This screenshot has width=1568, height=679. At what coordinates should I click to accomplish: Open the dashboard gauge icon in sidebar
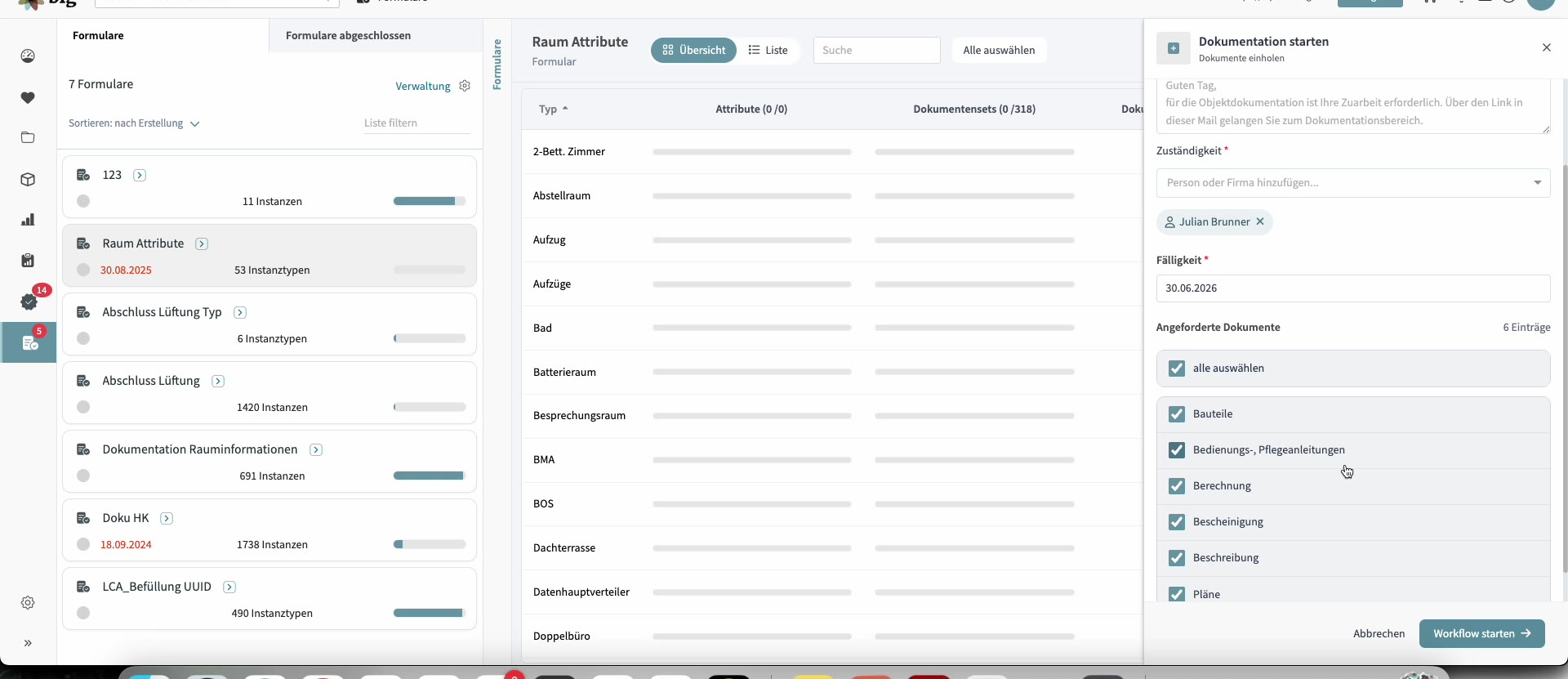[x=28, y=56]
